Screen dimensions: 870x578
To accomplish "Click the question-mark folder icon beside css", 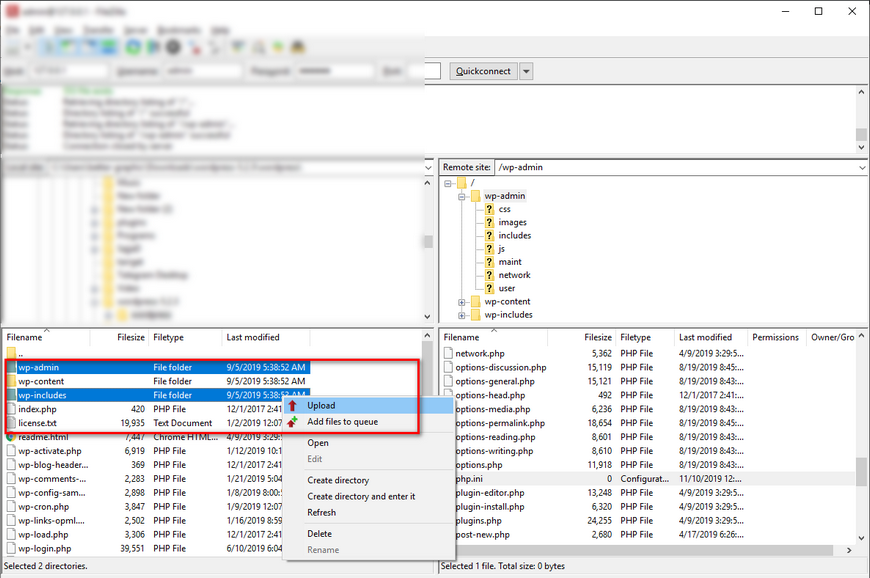I will 489,209.
